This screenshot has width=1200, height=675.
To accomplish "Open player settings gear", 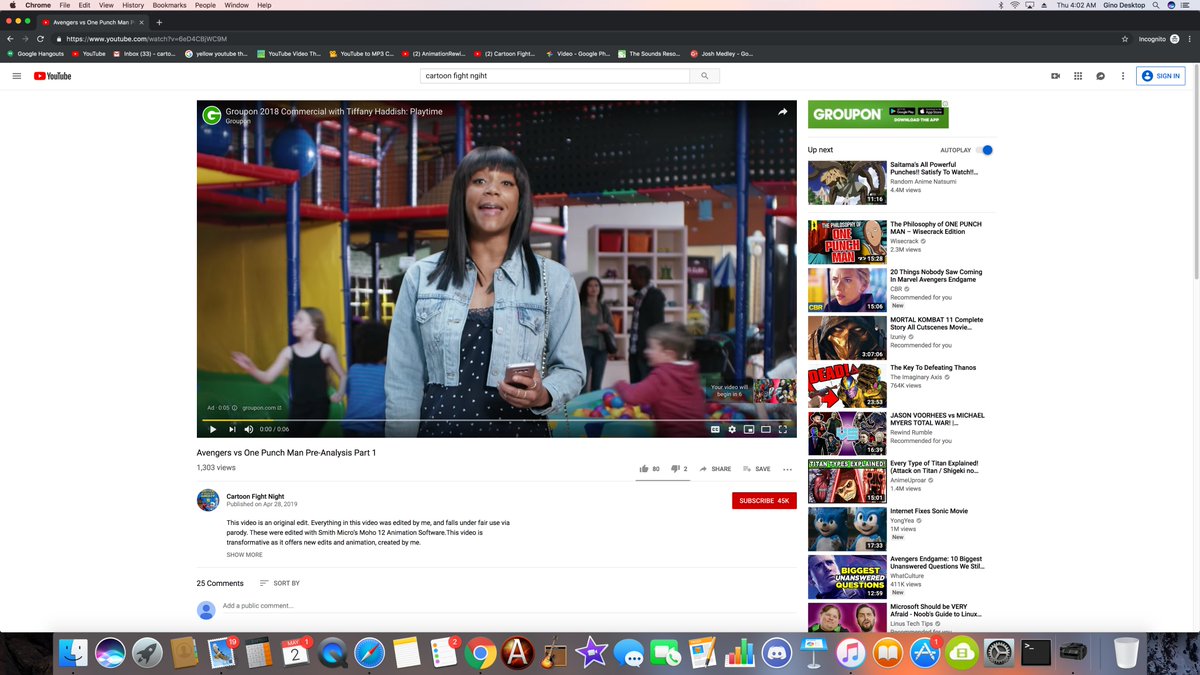I will pyautogui.click(x=732, y=429).
